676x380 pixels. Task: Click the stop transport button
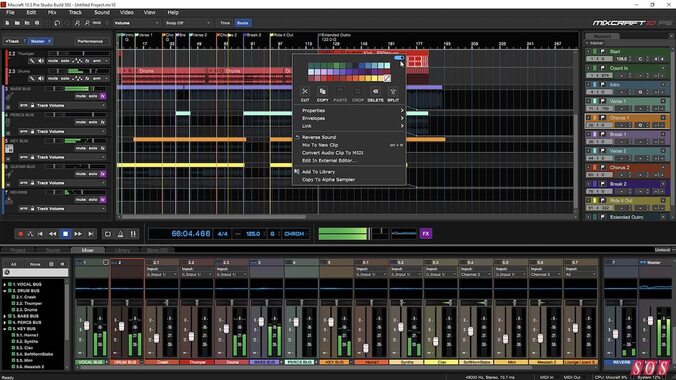66,234
